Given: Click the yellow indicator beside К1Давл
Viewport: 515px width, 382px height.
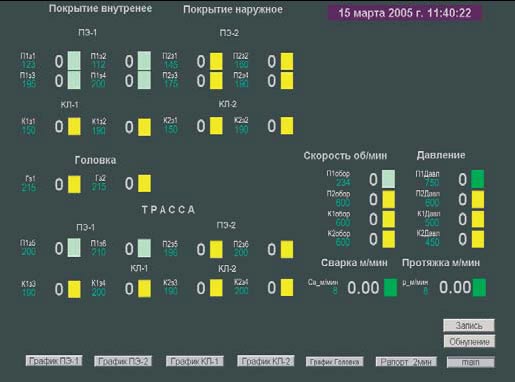Looking at the screenshot, I should tap(477, 219).
